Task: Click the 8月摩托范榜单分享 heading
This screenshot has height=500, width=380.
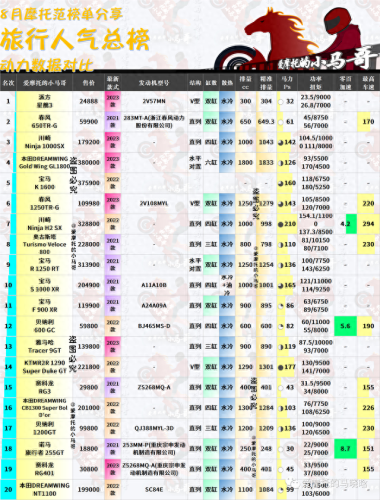Action: pyautogui.click(x=61, y=14)
